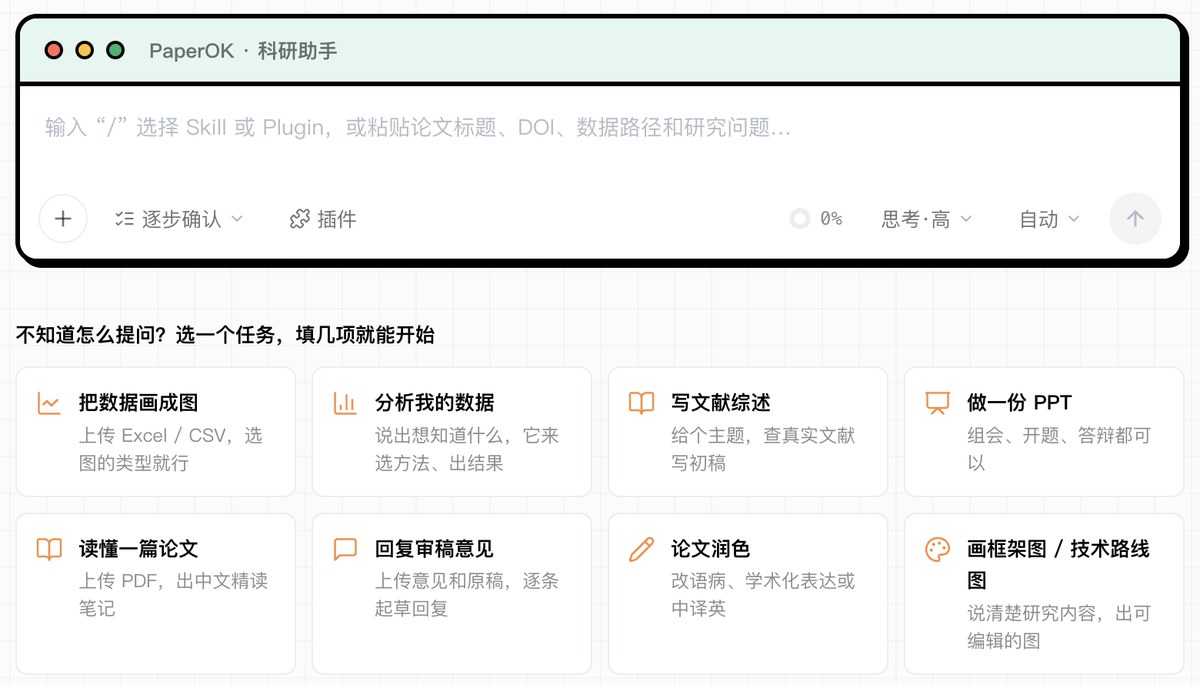Click description 上传 Excel / CSV，选图的类型就行
The width and height of the screenshot is (1200, 685).
coord(170,449)
